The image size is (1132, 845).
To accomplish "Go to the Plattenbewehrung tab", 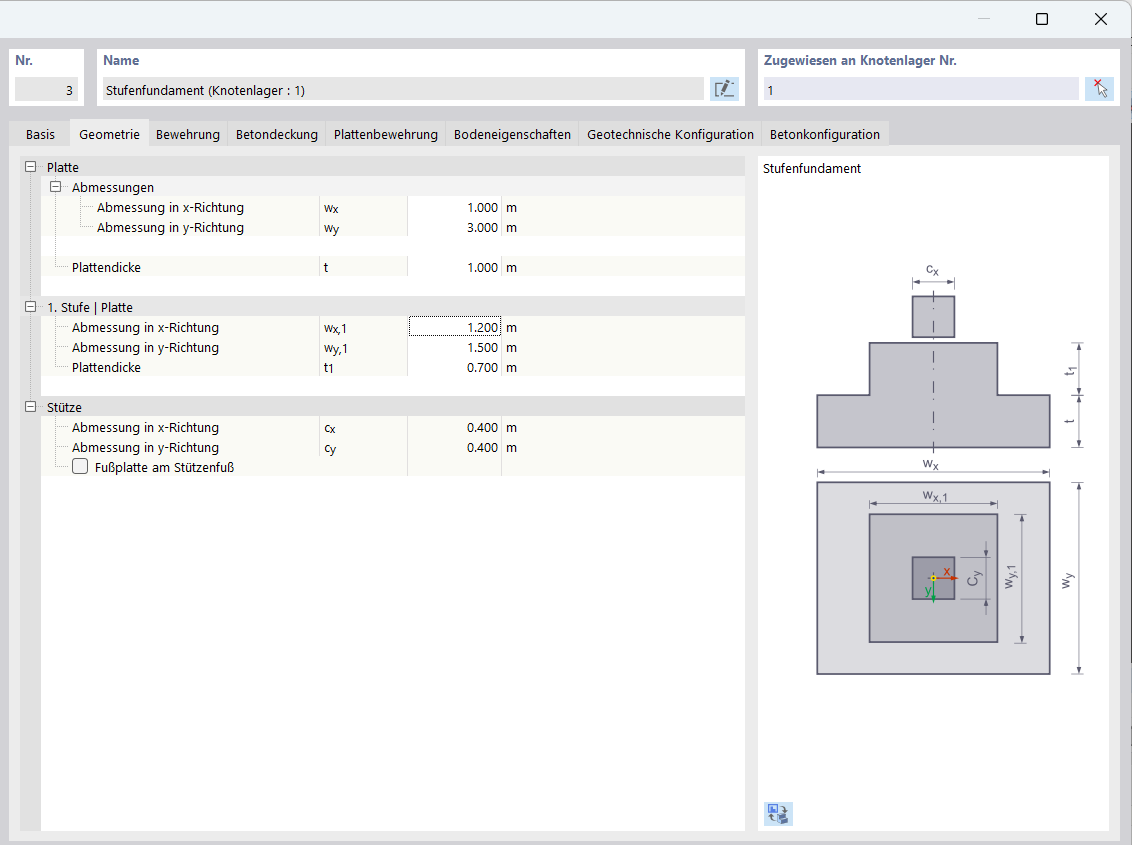I will tap(386, 134).
